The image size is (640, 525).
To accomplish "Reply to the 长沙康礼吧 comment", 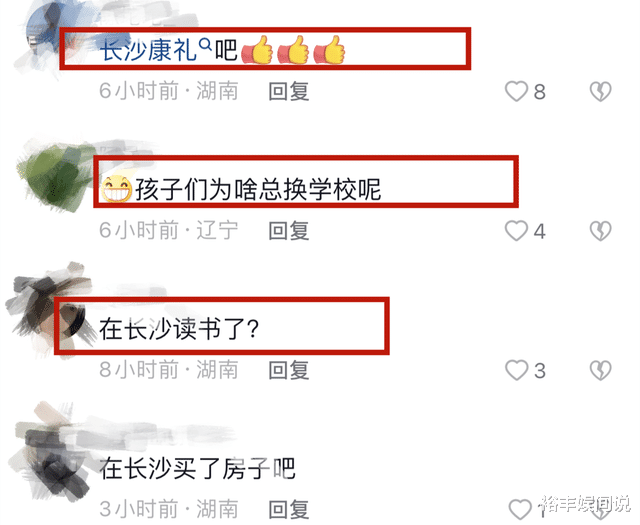I will 289,91.
